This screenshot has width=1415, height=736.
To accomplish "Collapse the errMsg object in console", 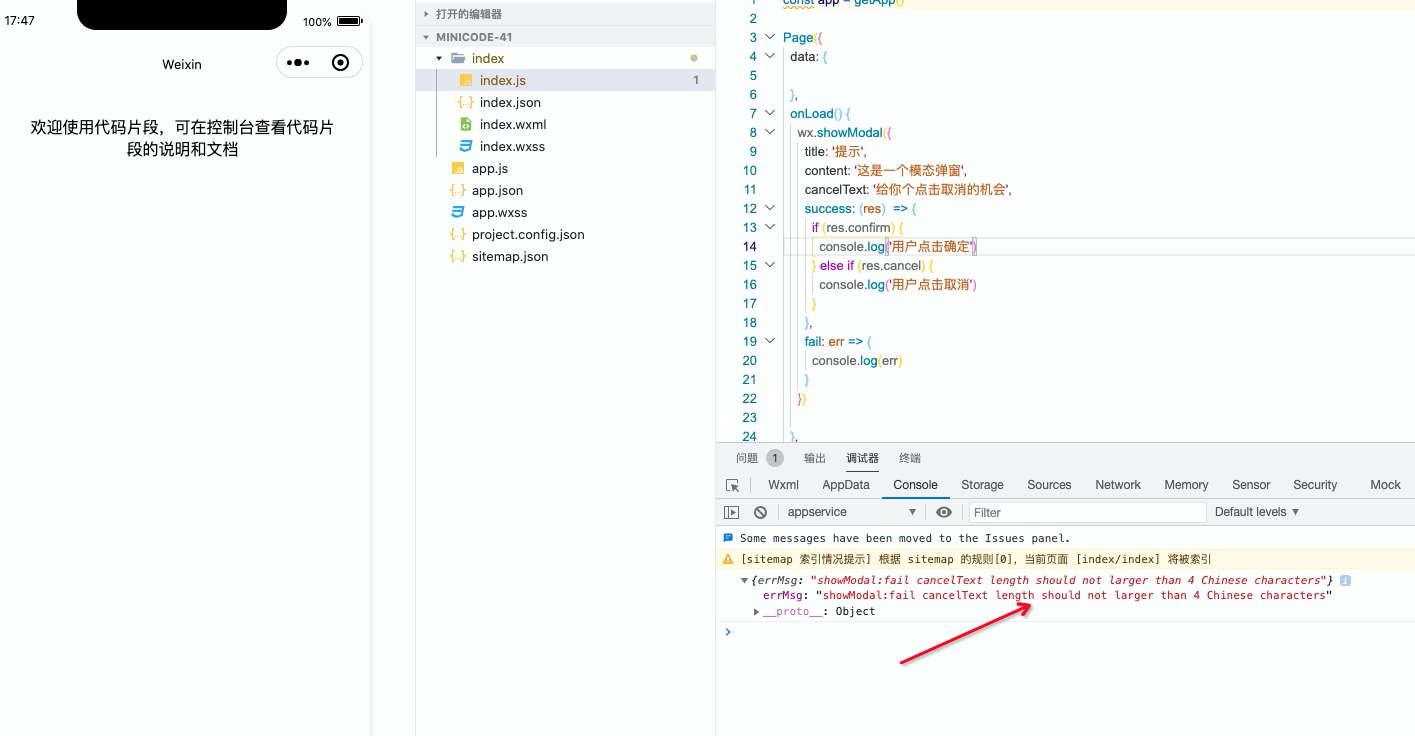I will 744,580.
